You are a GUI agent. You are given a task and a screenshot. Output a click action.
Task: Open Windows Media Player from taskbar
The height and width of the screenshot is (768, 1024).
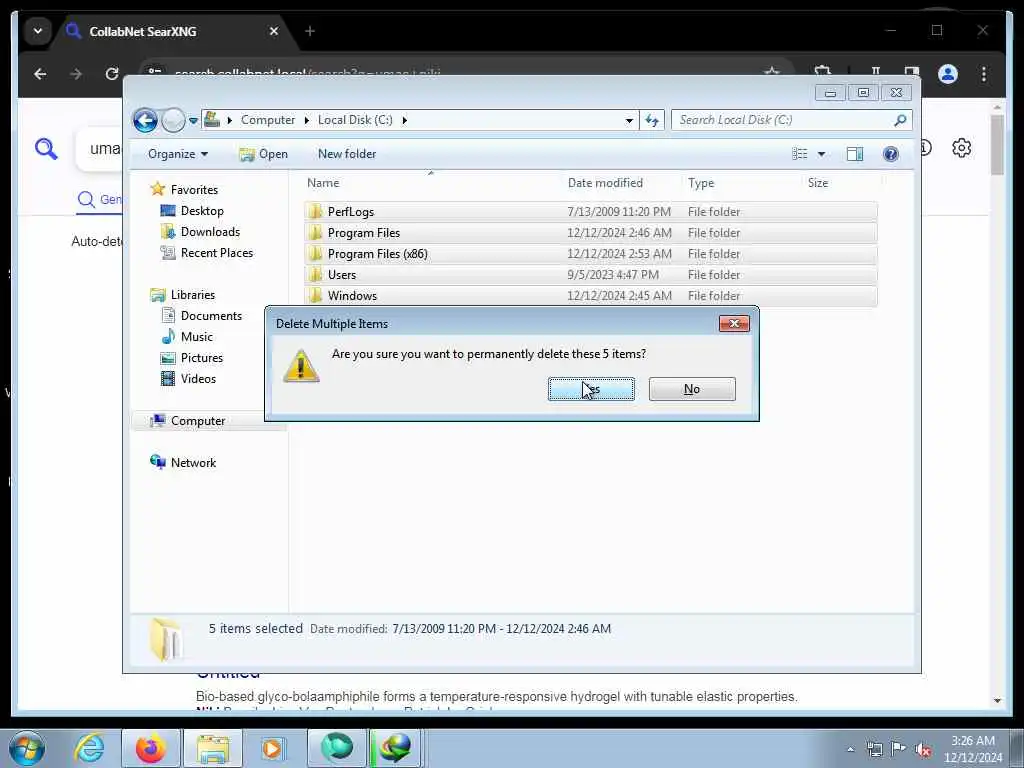[x=272, y=748]
